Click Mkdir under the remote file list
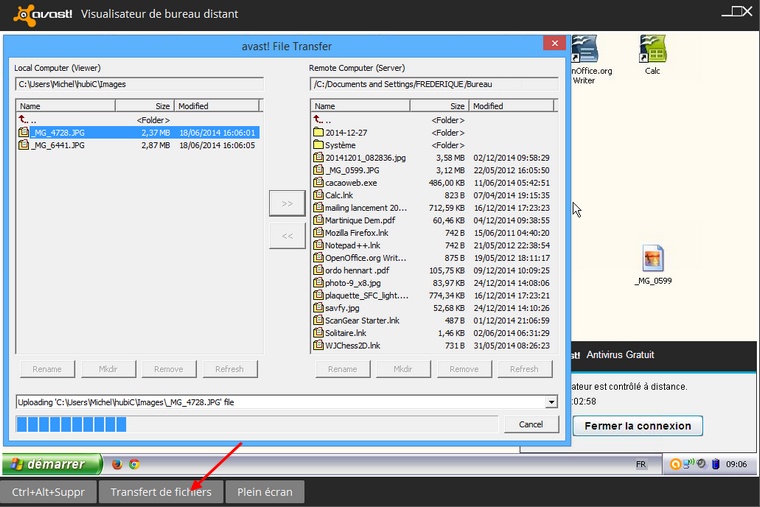Image resolution: width=760 pixels, height=507 pixels. pyautogui.click(x=403, y=369)
